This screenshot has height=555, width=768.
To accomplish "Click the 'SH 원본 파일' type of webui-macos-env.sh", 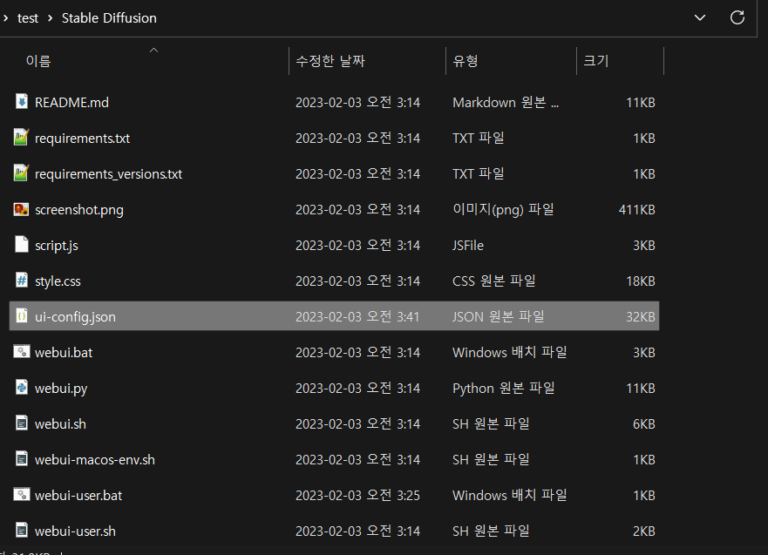I will pos(491,460).
